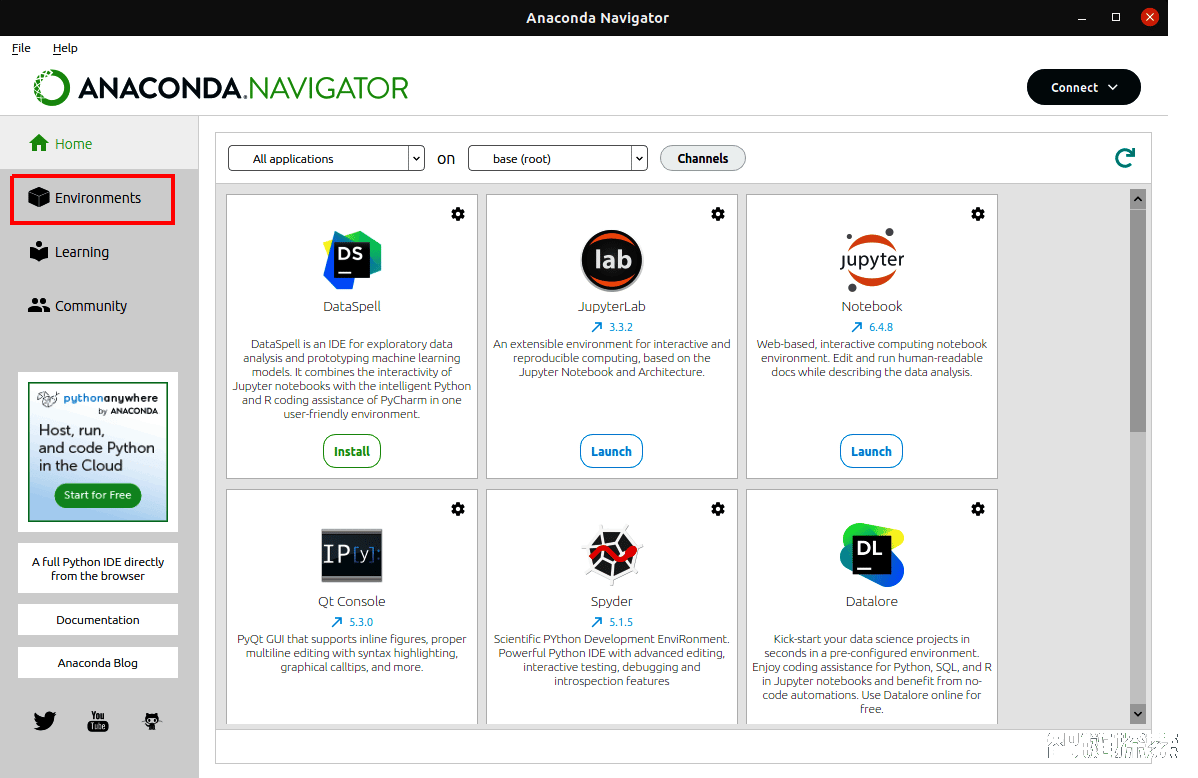1198x778 pixels.
Task: Open the YouTube link icon
Action: [98, 721]
